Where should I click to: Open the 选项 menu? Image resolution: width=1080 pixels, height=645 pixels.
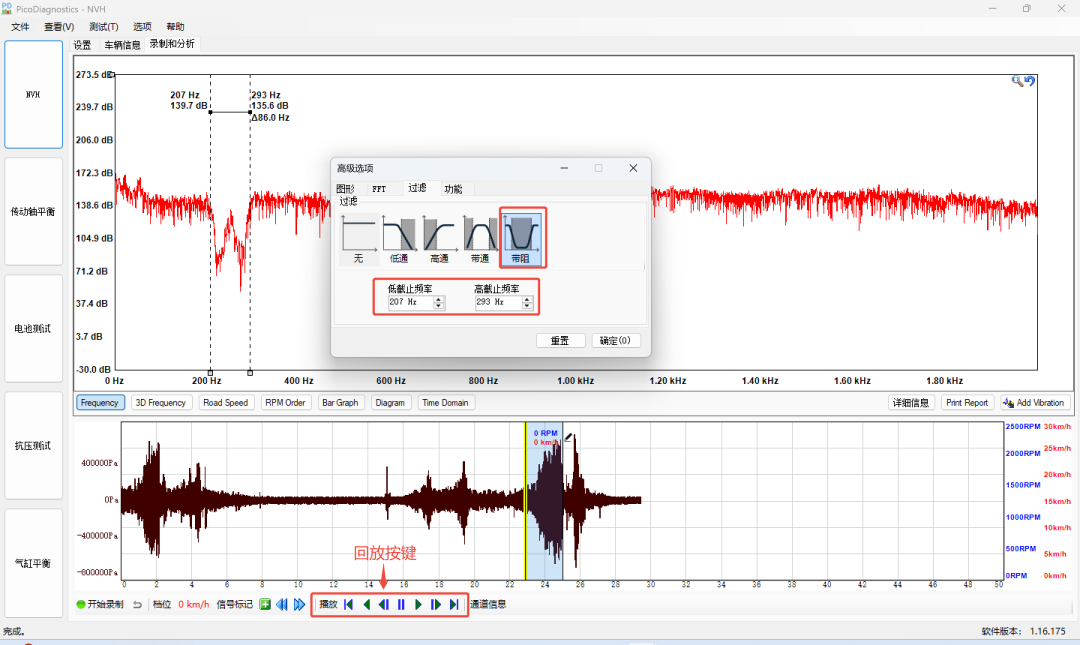pos(142,26)
